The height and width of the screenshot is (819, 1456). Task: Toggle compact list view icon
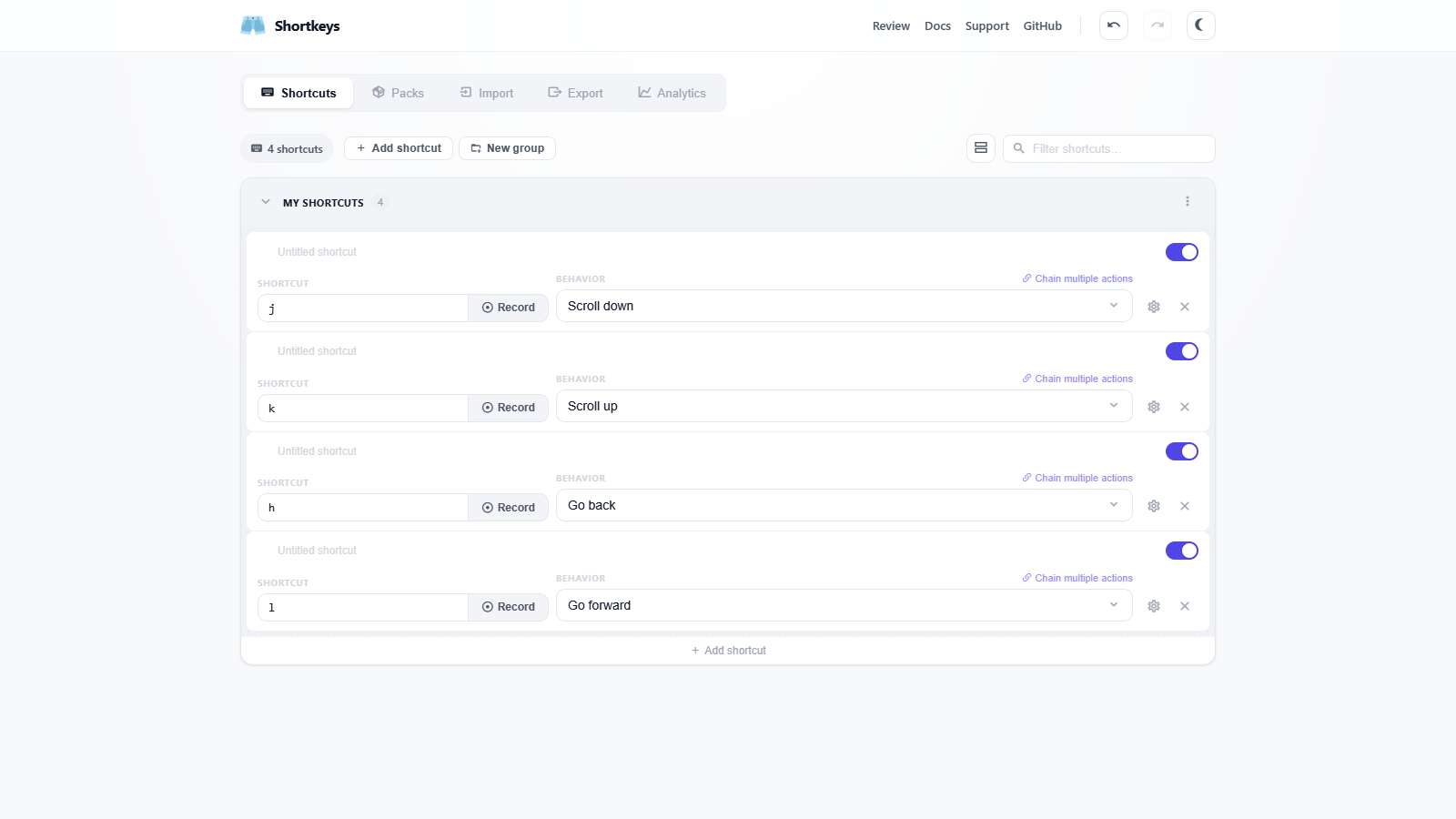click(980, 148)
